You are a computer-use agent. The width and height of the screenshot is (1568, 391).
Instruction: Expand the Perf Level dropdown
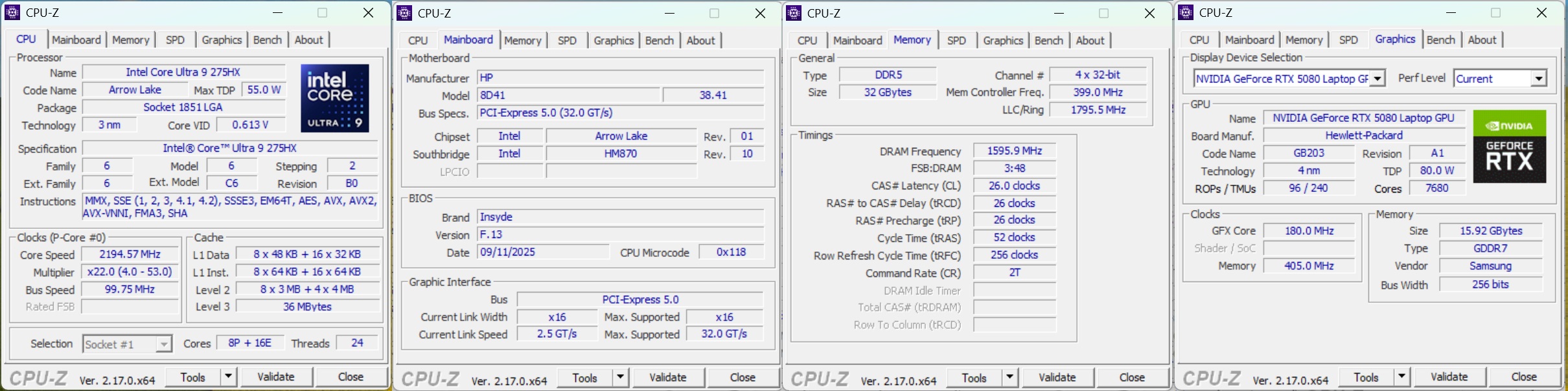tap(1538, 79)
